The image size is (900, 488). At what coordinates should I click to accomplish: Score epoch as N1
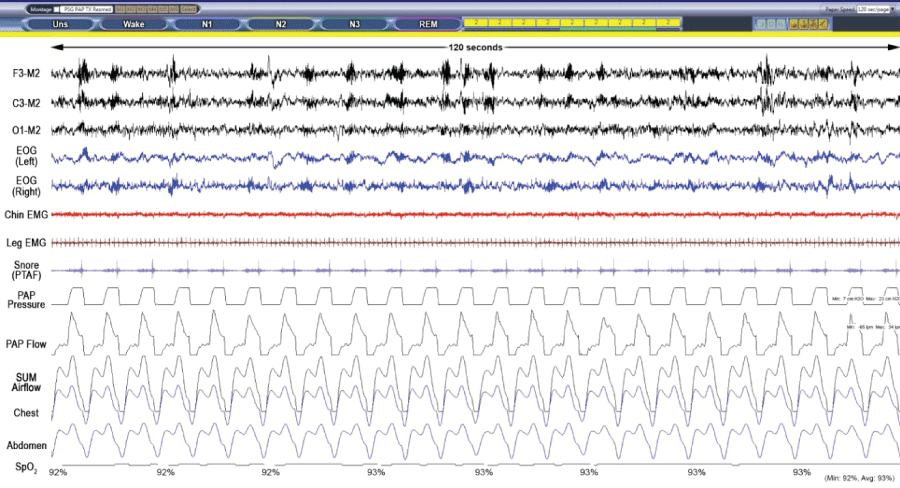(207, 24)
